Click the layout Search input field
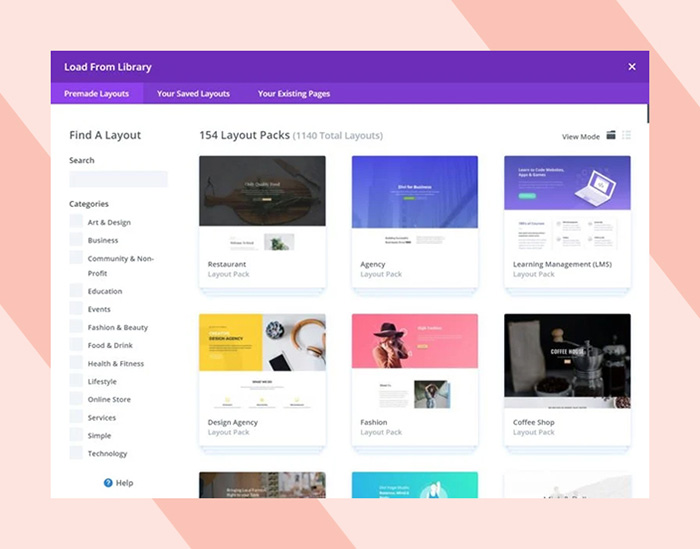 pos(118,179)
